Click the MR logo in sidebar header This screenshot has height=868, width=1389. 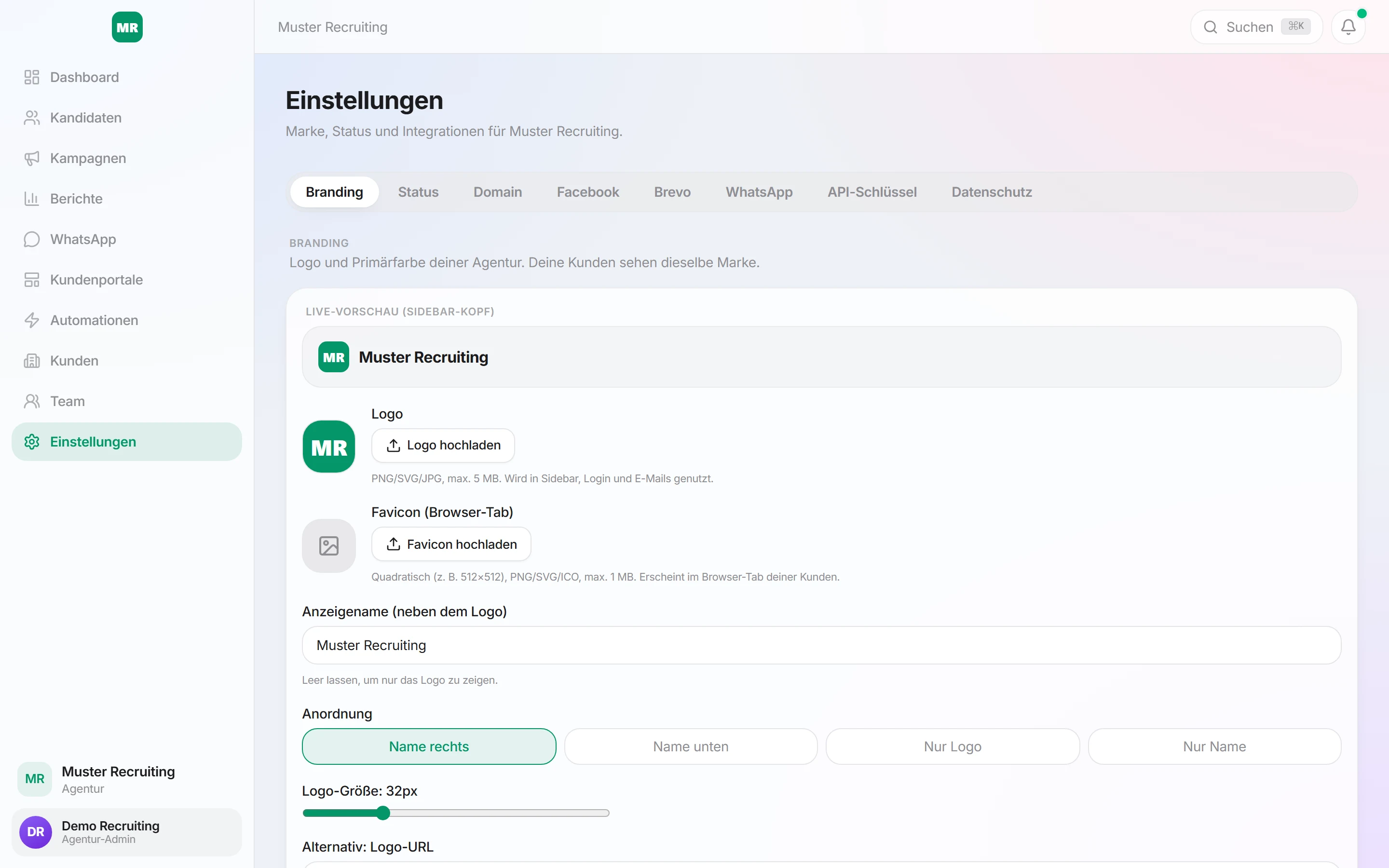127,27
